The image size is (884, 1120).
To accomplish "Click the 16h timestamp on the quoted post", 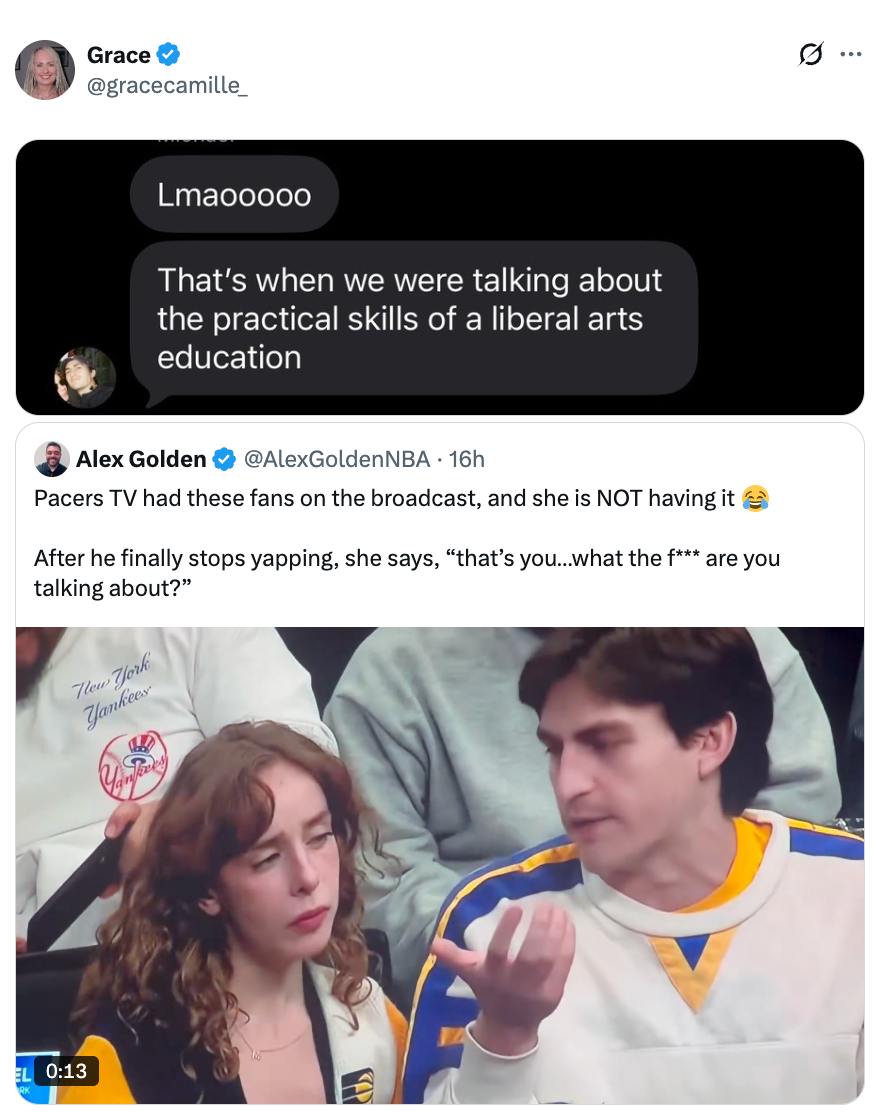I will (467, 459).
